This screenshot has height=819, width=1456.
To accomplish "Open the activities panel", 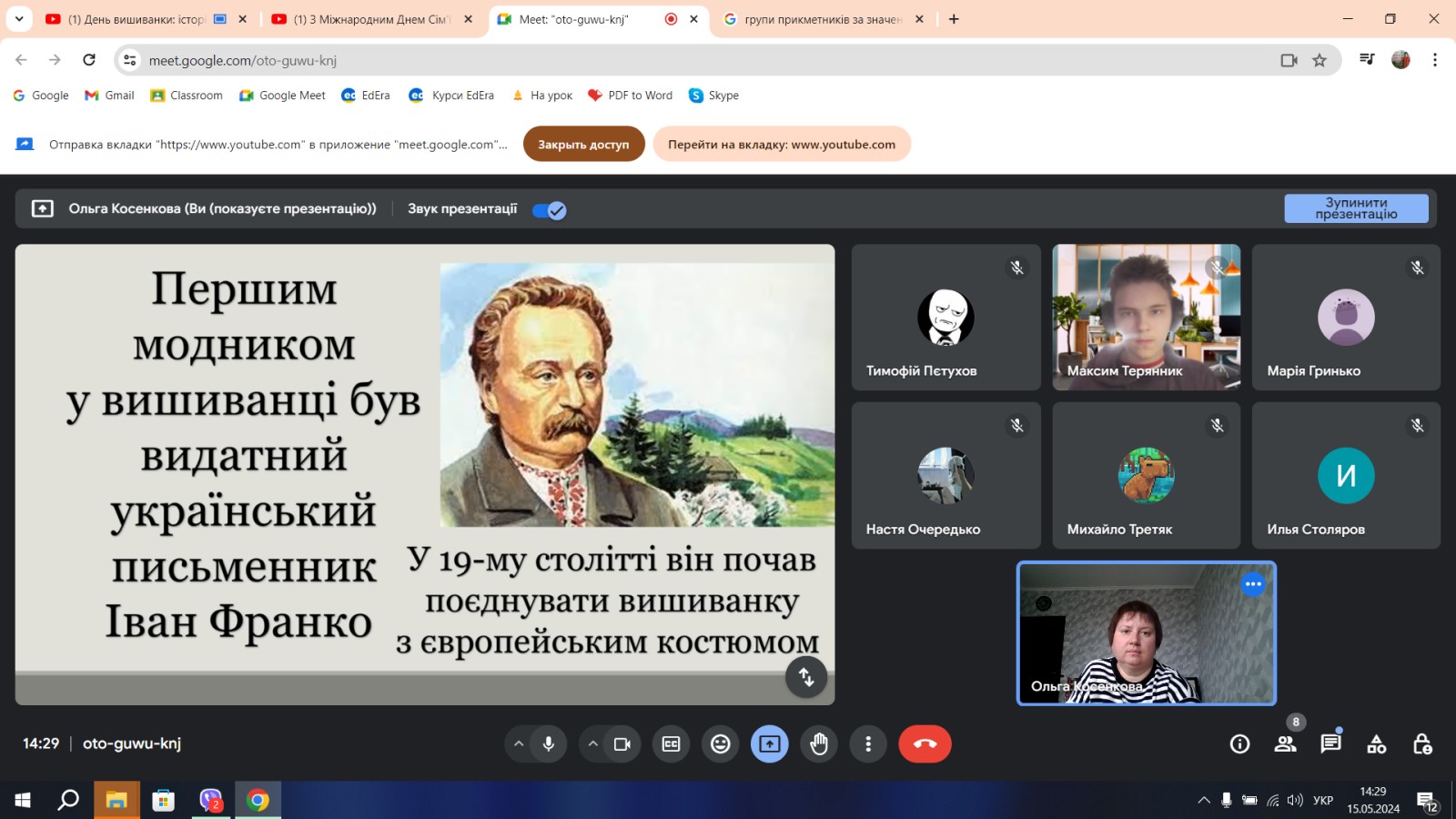I will click(x=1376, y=744).
